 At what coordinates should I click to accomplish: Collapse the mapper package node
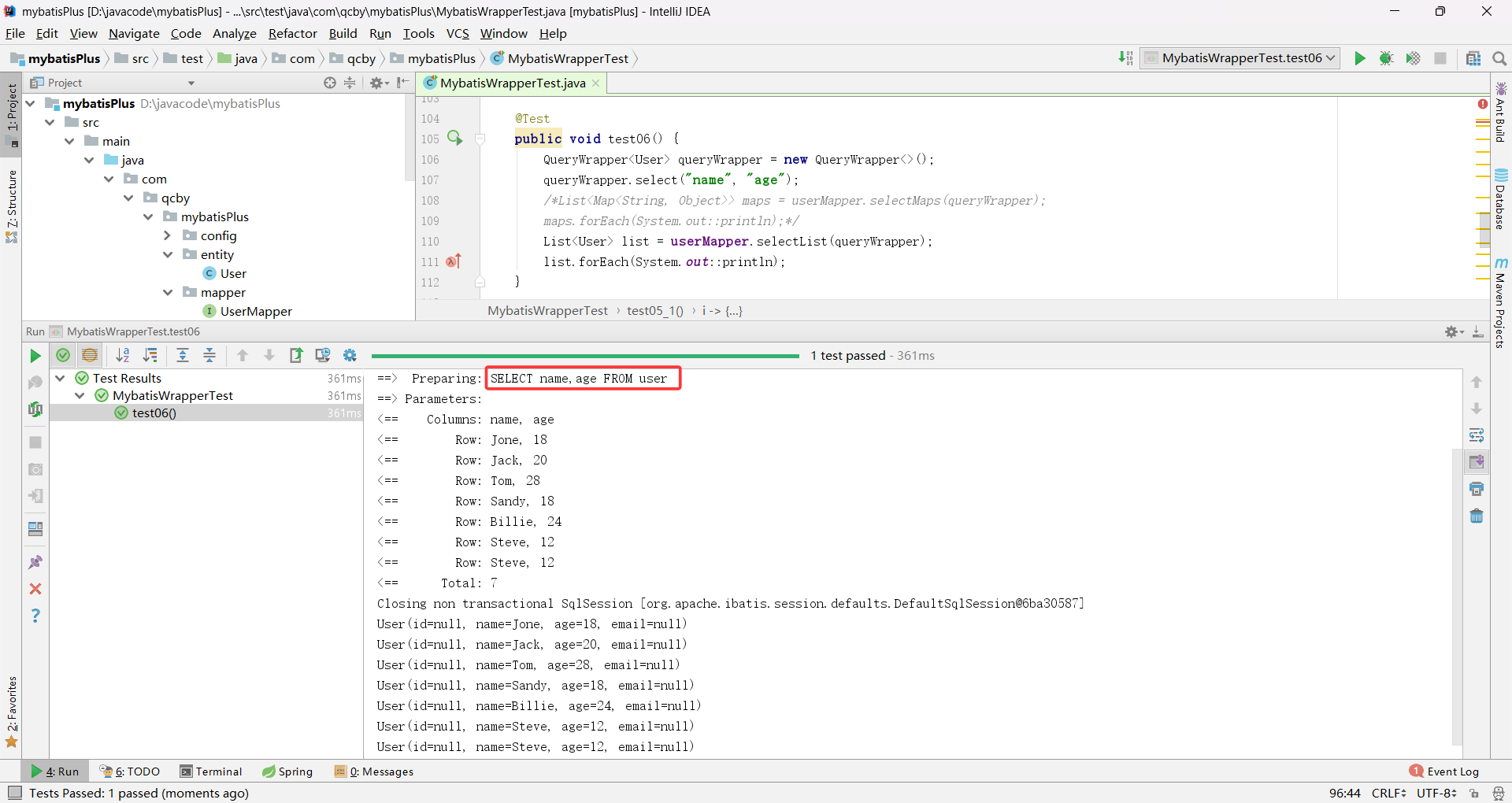point(167,292)
